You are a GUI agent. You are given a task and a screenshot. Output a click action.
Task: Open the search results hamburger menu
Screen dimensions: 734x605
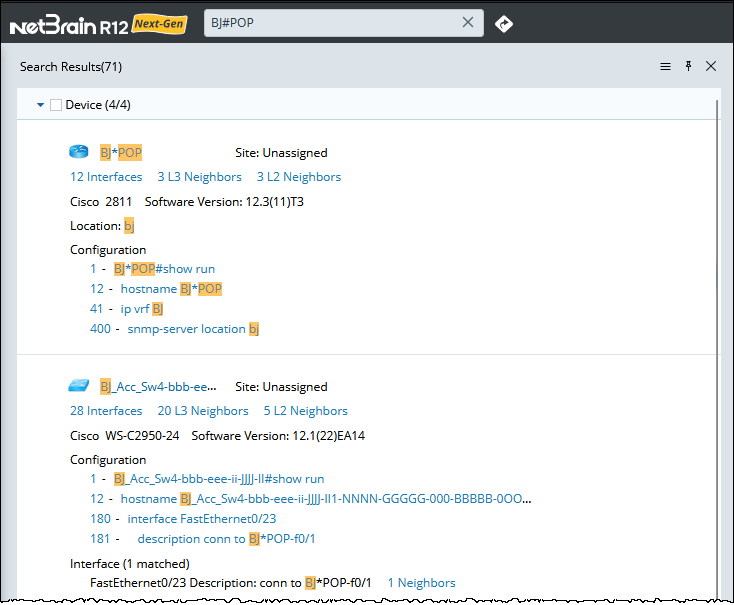point(665,66)
